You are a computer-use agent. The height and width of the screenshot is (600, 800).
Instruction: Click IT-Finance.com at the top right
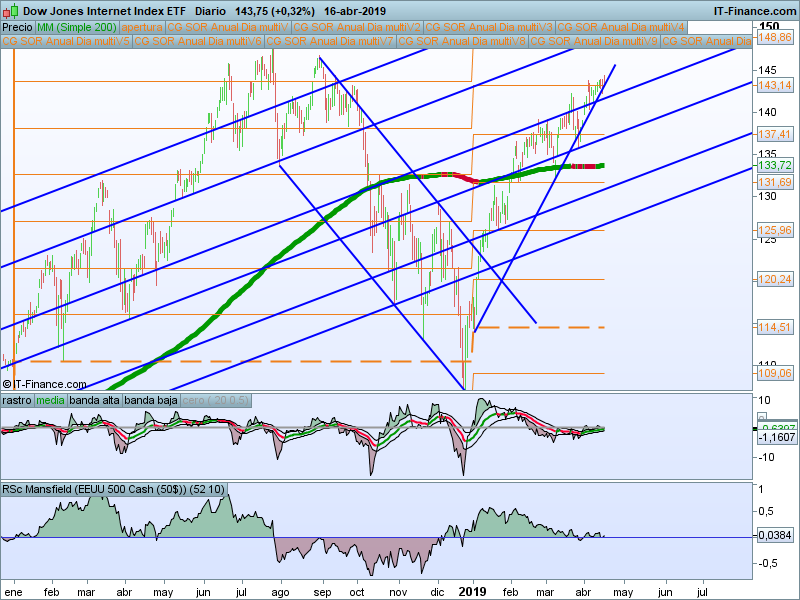[755, 11]
